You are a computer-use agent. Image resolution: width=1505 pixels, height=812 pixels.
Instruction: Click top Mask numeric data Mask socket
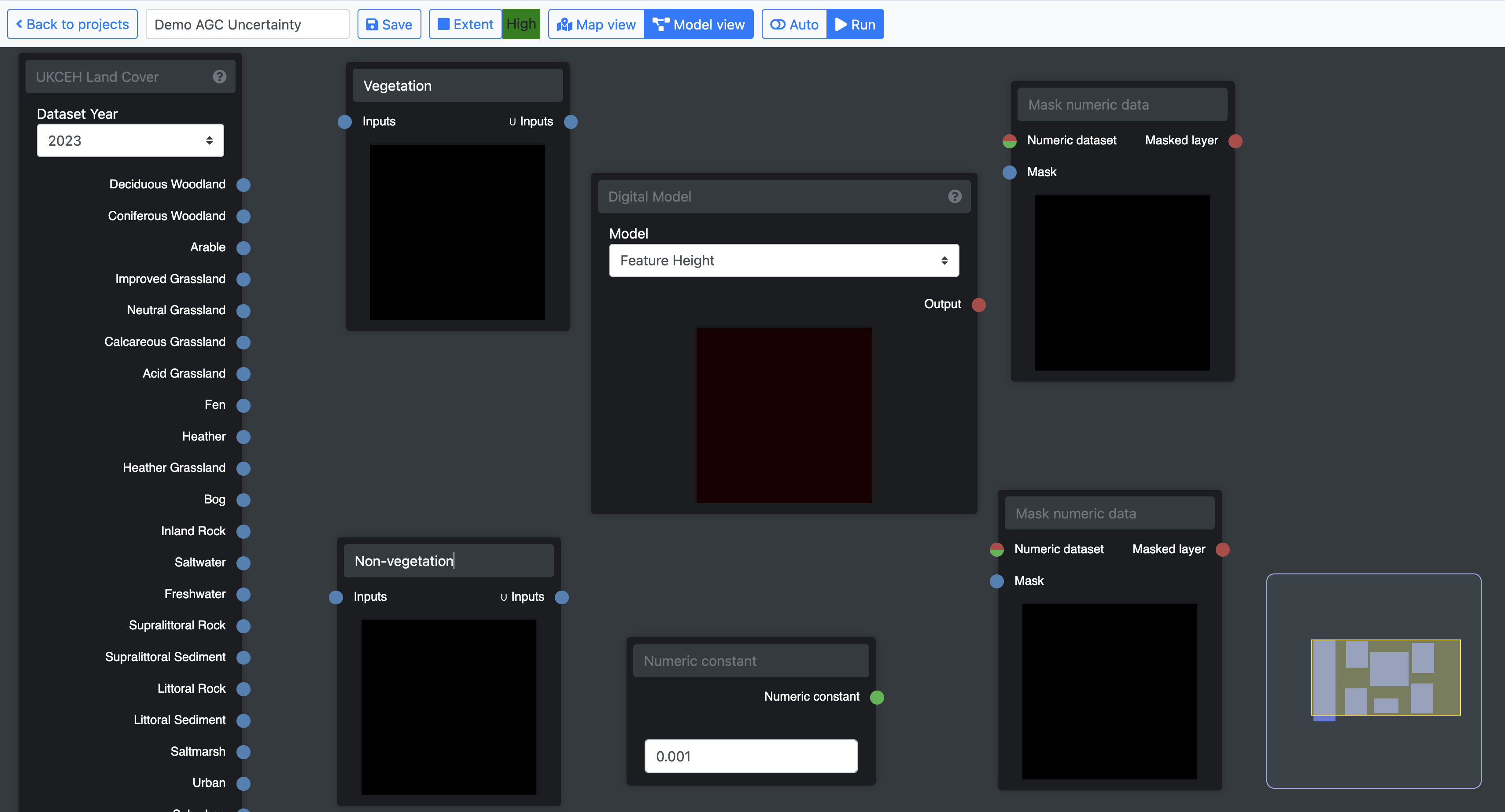(x=1009, y=173)
